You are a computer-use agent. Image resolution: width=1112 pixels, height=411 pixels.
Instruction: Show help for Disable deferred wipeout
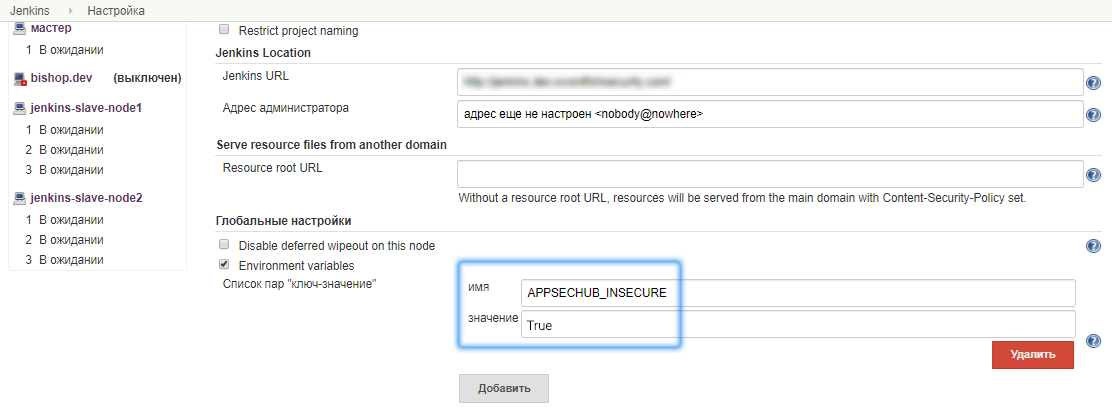coord(1093,246)
